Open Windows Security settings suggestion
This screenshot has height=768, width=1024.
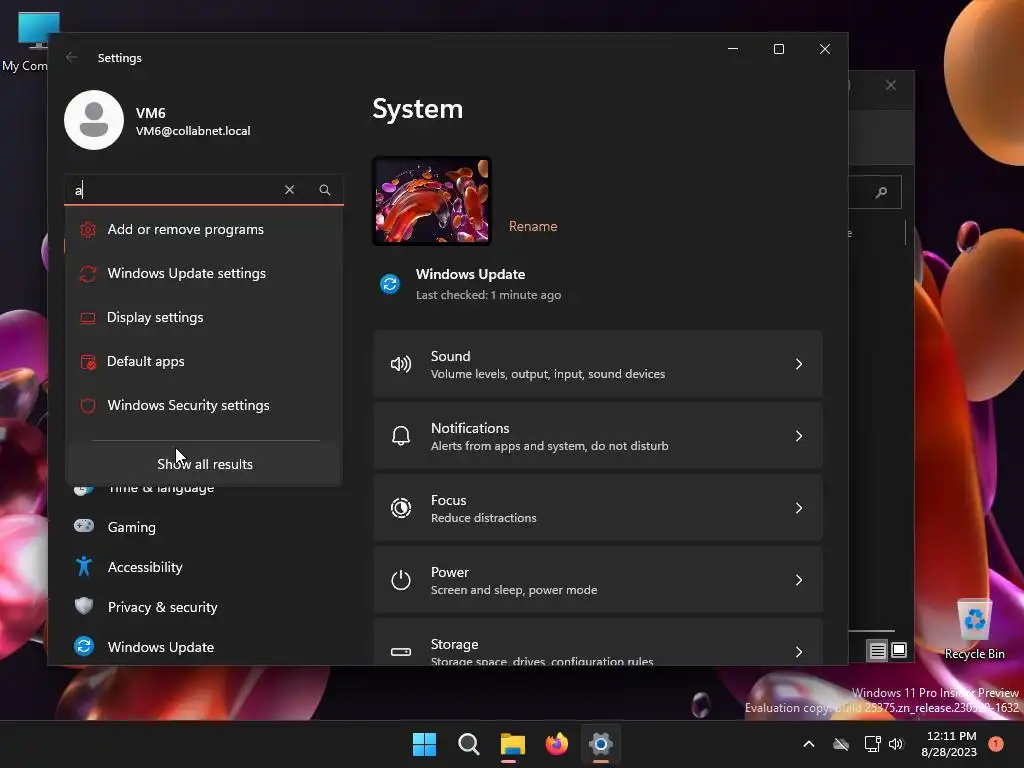click(204, 405)
